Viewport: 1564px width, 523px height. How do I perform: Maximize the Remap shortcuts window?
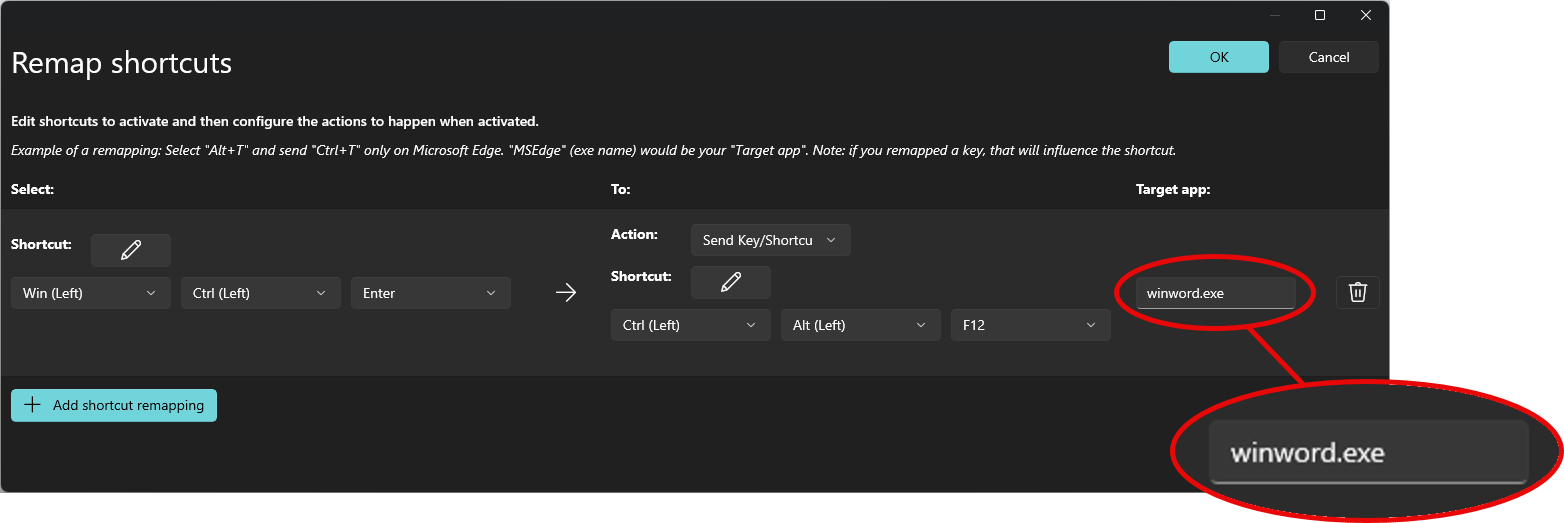[1320, 15]
